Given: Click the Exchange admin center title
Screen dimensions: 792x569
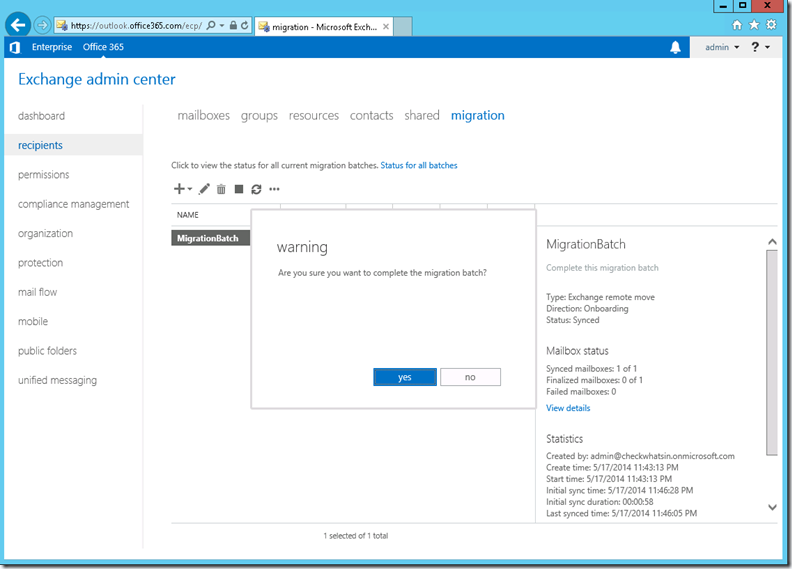Looking at the screenshot, I should (96, 79).
